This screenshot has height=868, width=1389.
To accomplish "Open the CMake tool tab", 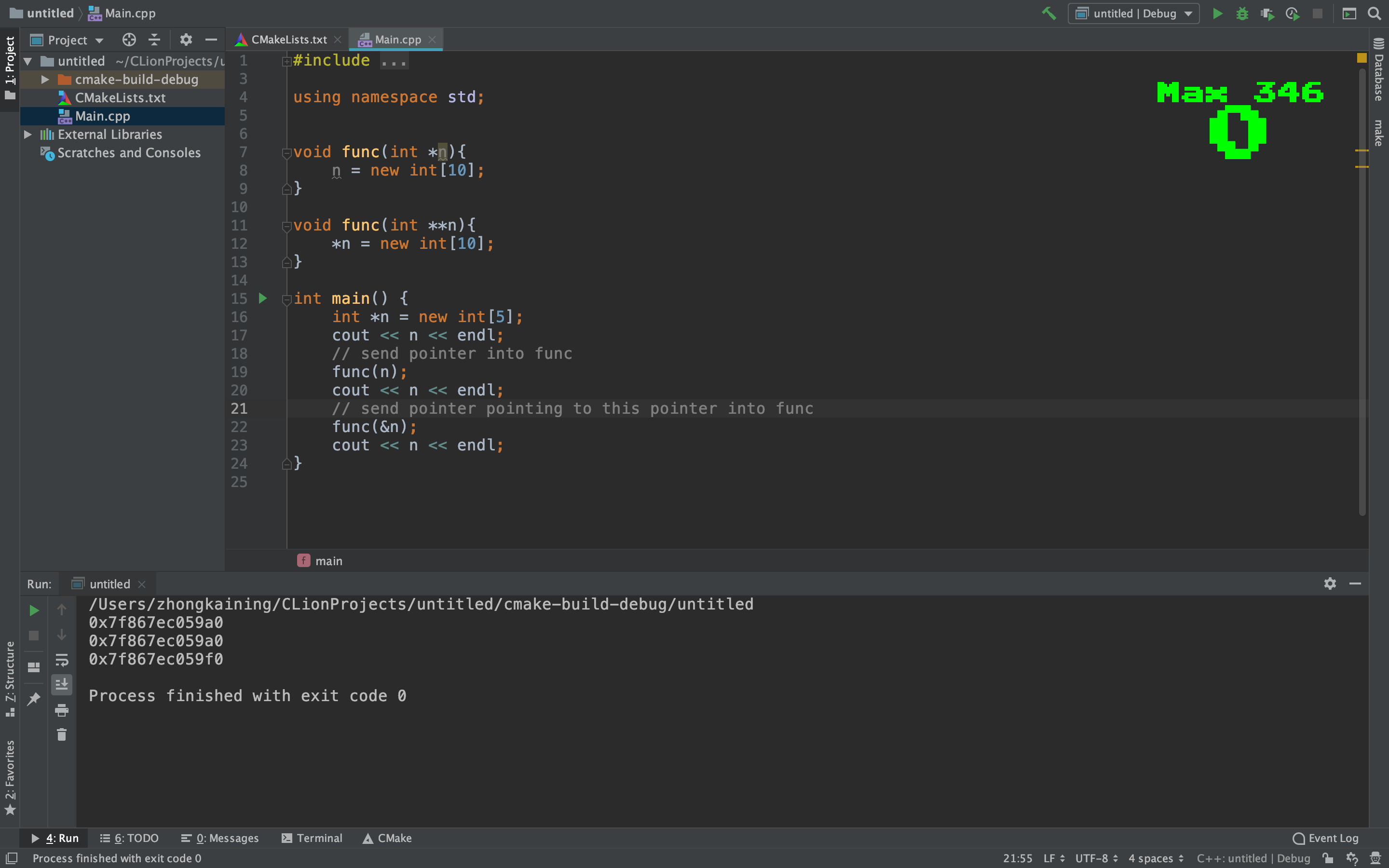I will click(x=387, y=838).
